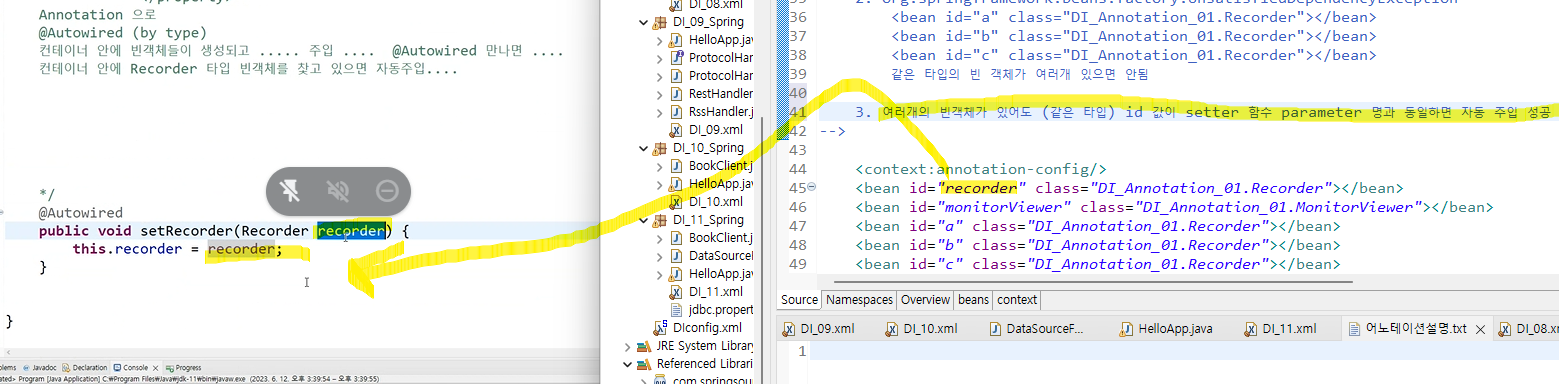Image resolution: width=1559 pixels, height=384 pixels.
Task: Open the Declaration view tab
Action: [85, 367]
